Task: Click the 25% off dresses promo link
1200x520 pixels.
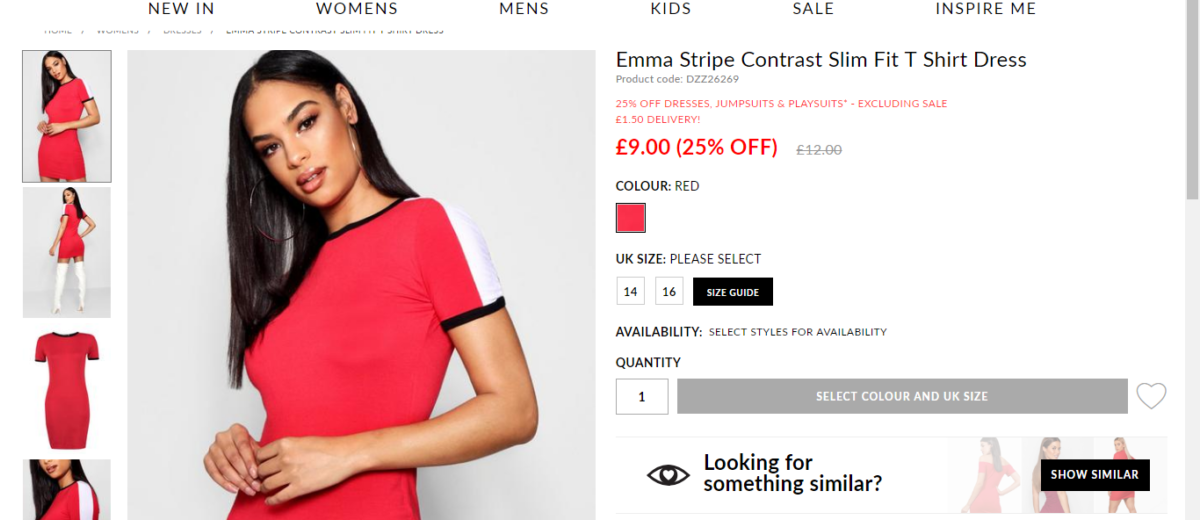Action: [781, 104]
